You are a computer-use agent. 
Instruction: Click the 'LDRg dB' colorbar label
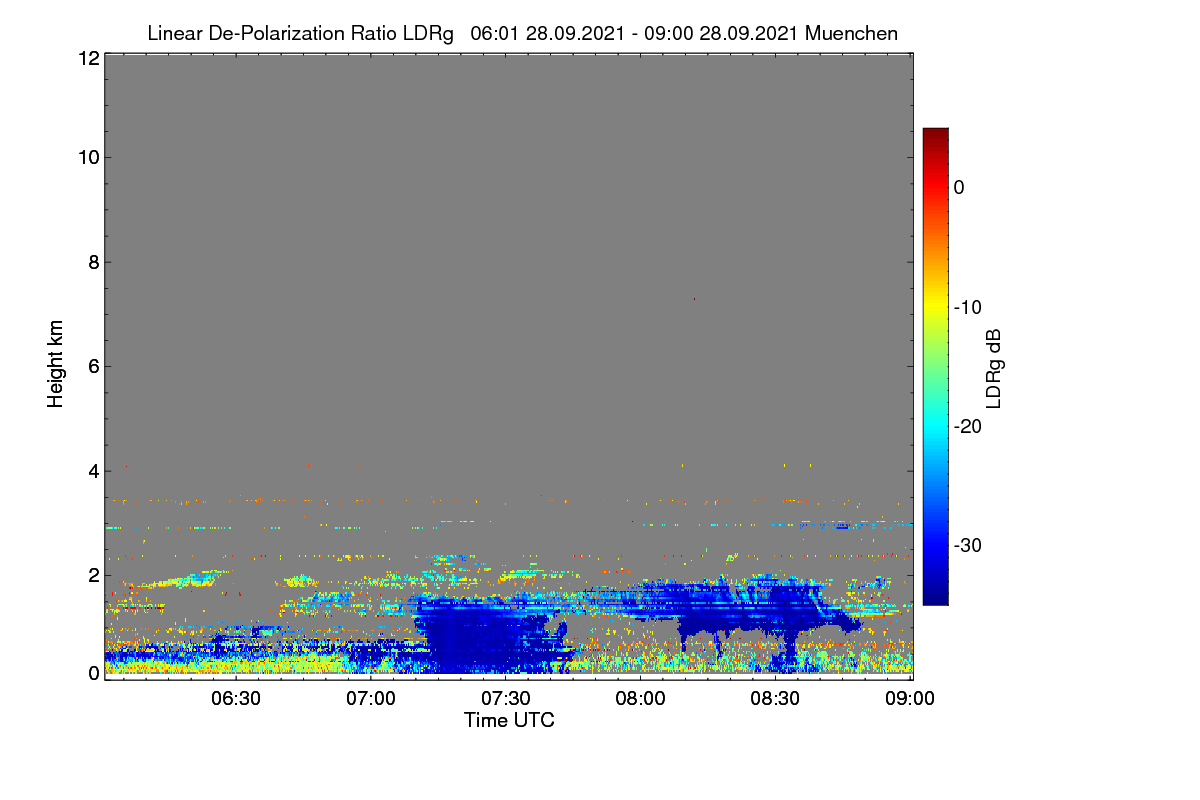[x=994, y=368]
